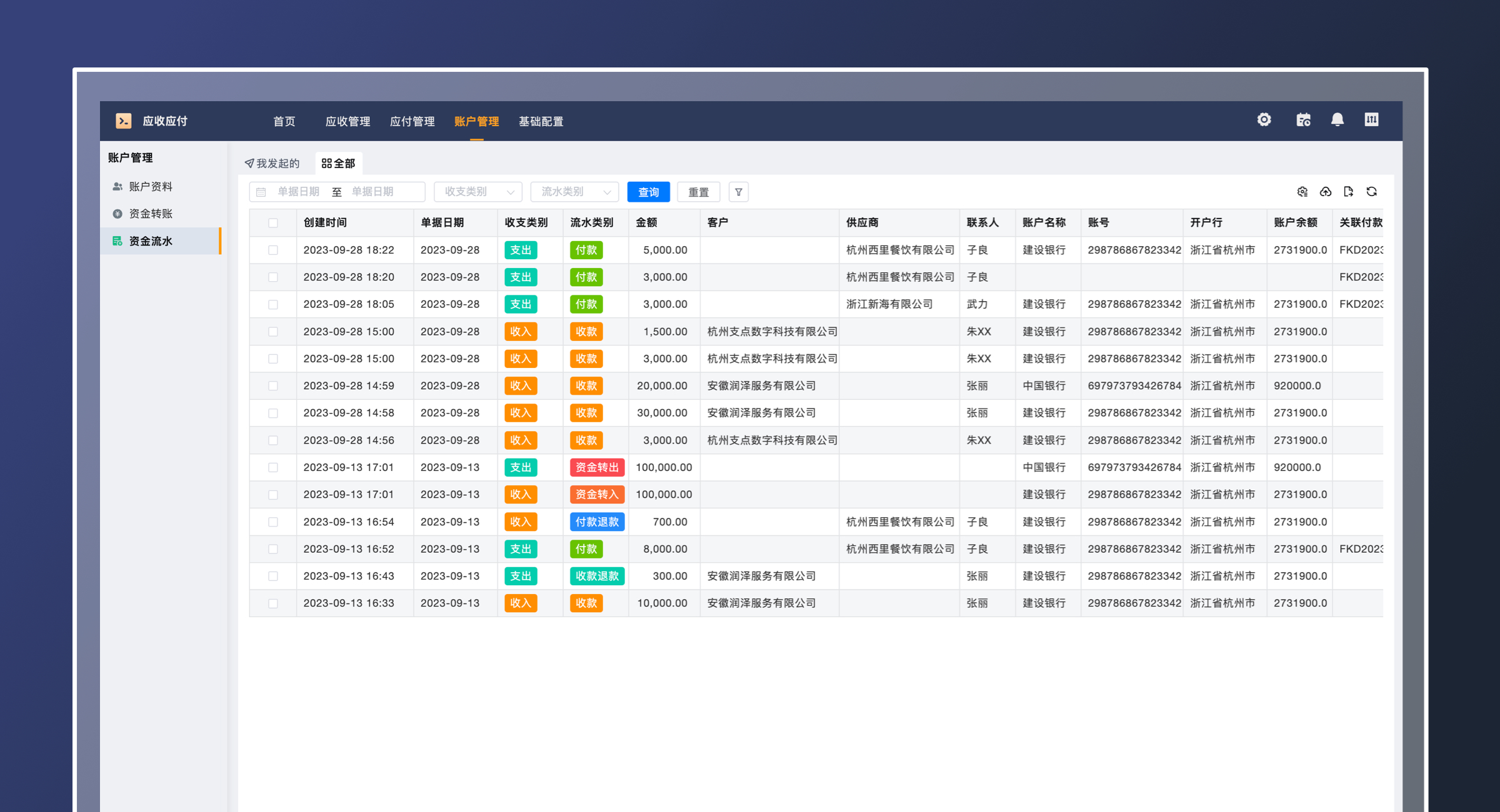The height and width of the screenshot is (812, 1500).
Task: Click the blue 查询 button
Action: coord(648,192)
